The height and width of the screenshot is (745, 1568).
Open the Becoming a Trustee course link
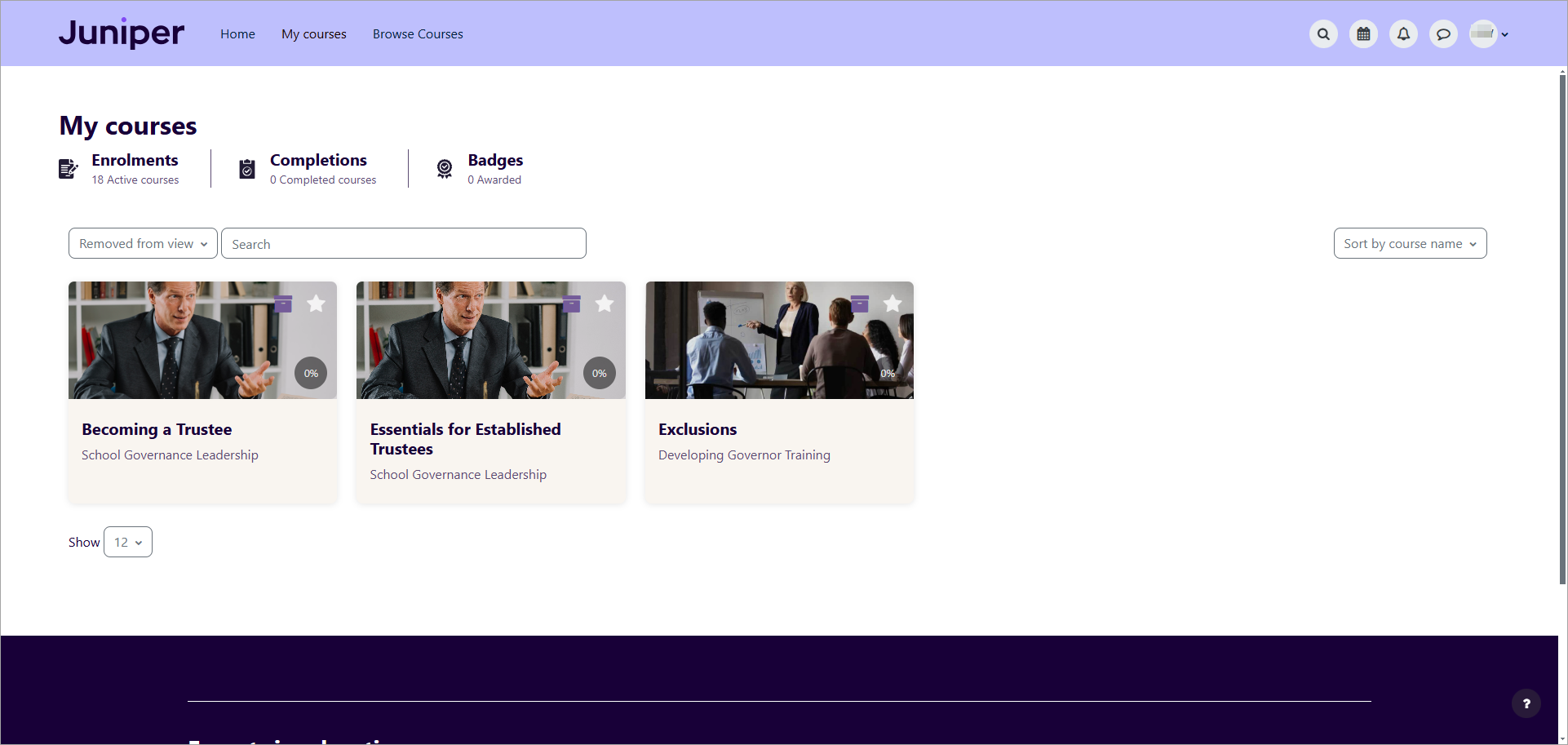point(157,429)
